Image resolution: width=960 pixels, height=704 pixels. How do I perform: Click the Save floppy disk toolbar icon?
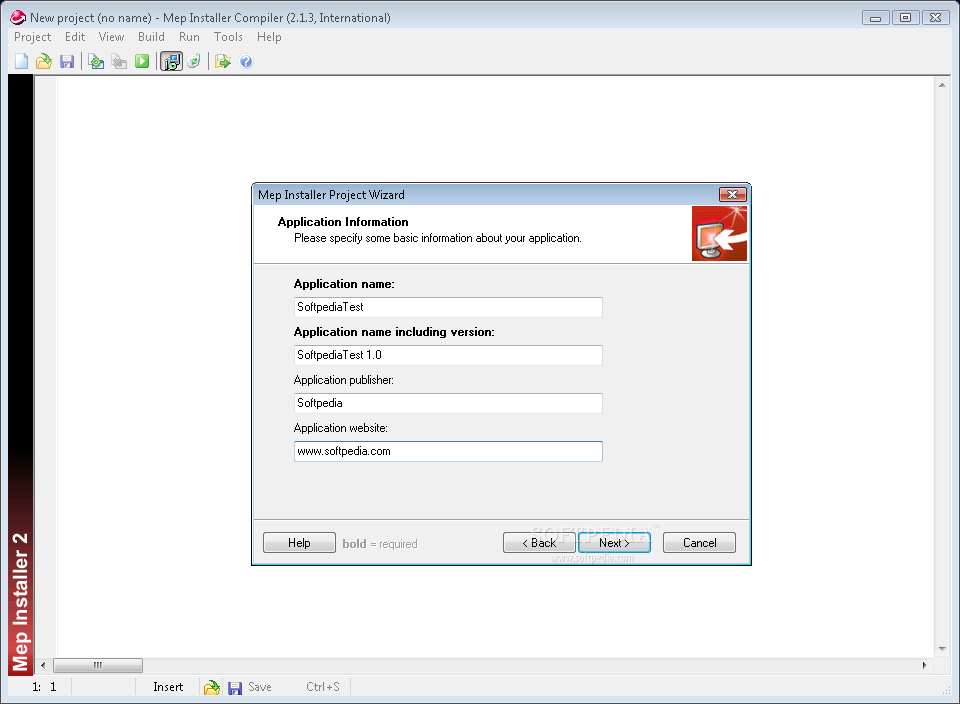point(67,61)
